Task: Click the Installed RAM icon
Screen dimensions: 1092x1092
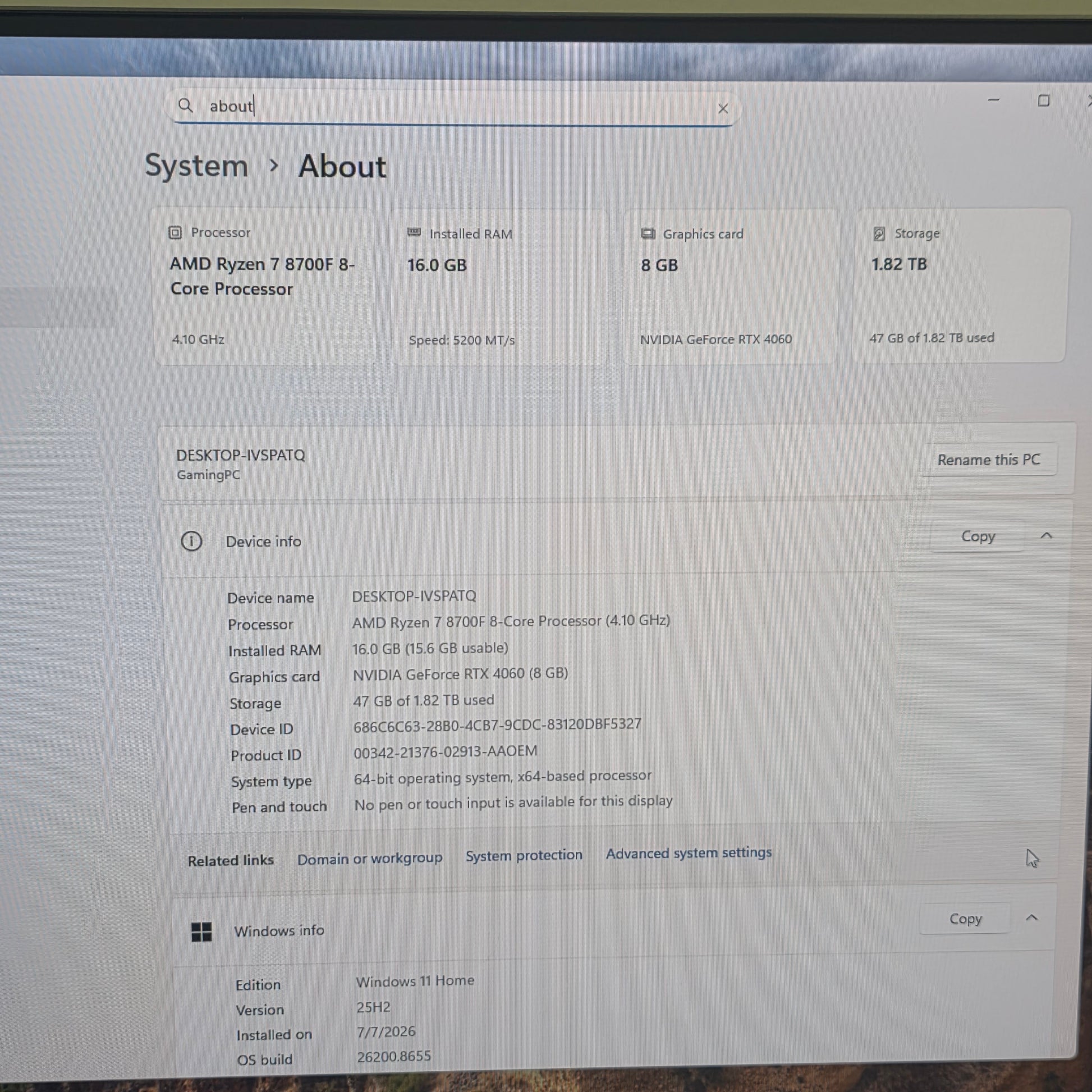Action: (x=414, y=233)
